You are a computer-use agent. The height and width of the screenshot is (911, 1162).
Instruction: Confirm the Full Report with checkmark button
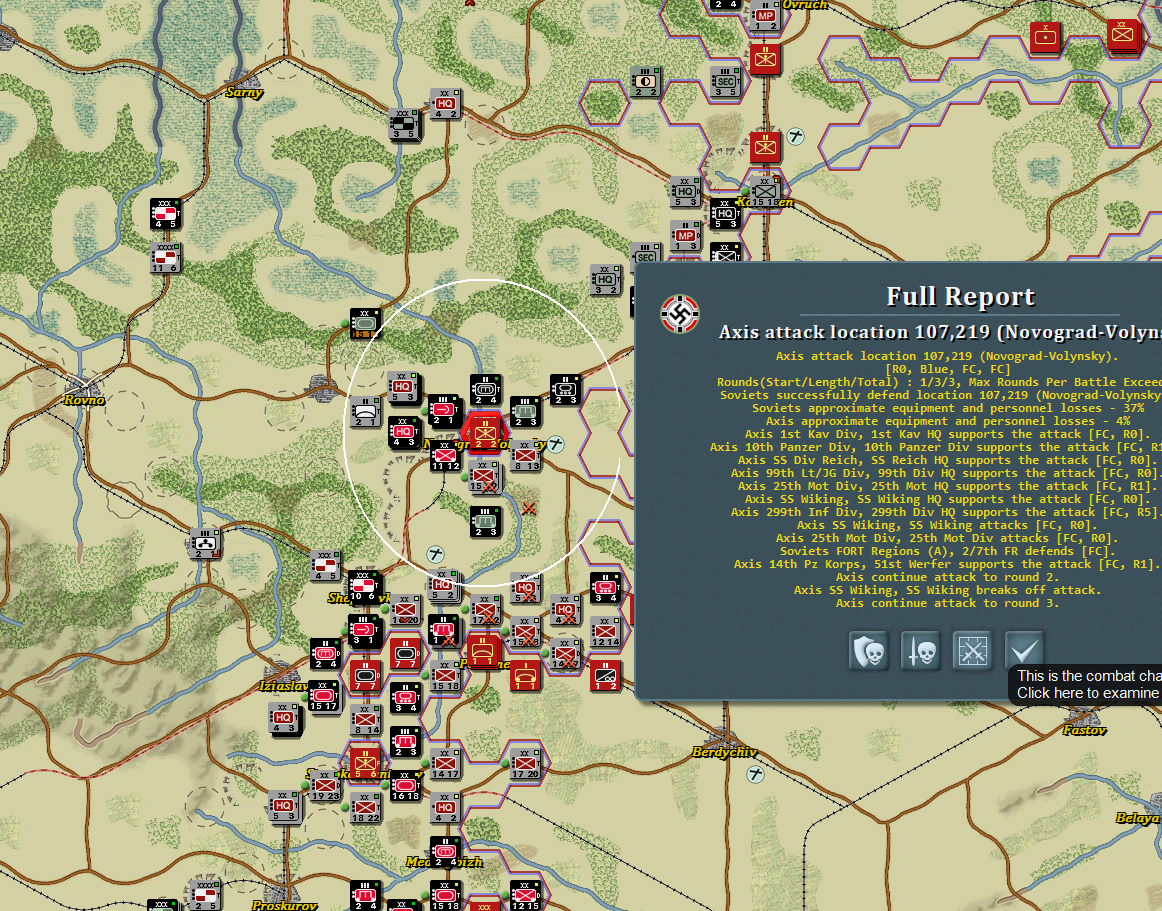1024,651
